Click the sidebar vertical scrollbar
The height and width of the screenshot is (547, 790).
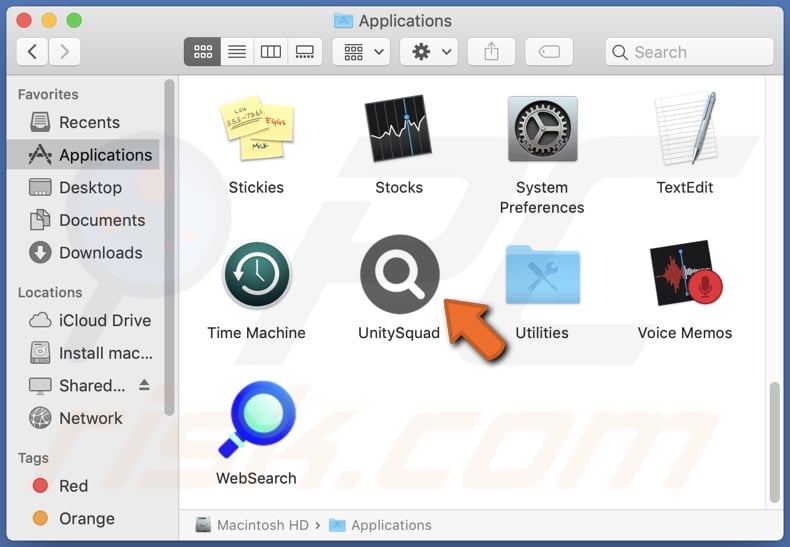(169, 247)
